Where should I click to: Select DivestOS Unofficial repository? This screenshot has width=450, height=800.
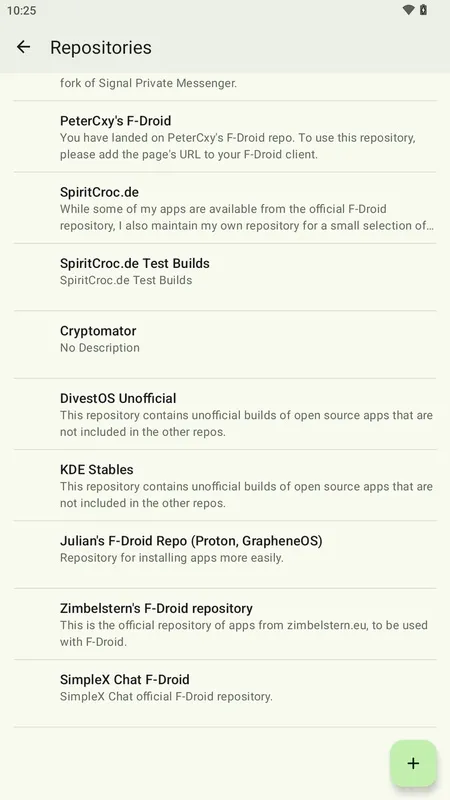click(225, 414)
